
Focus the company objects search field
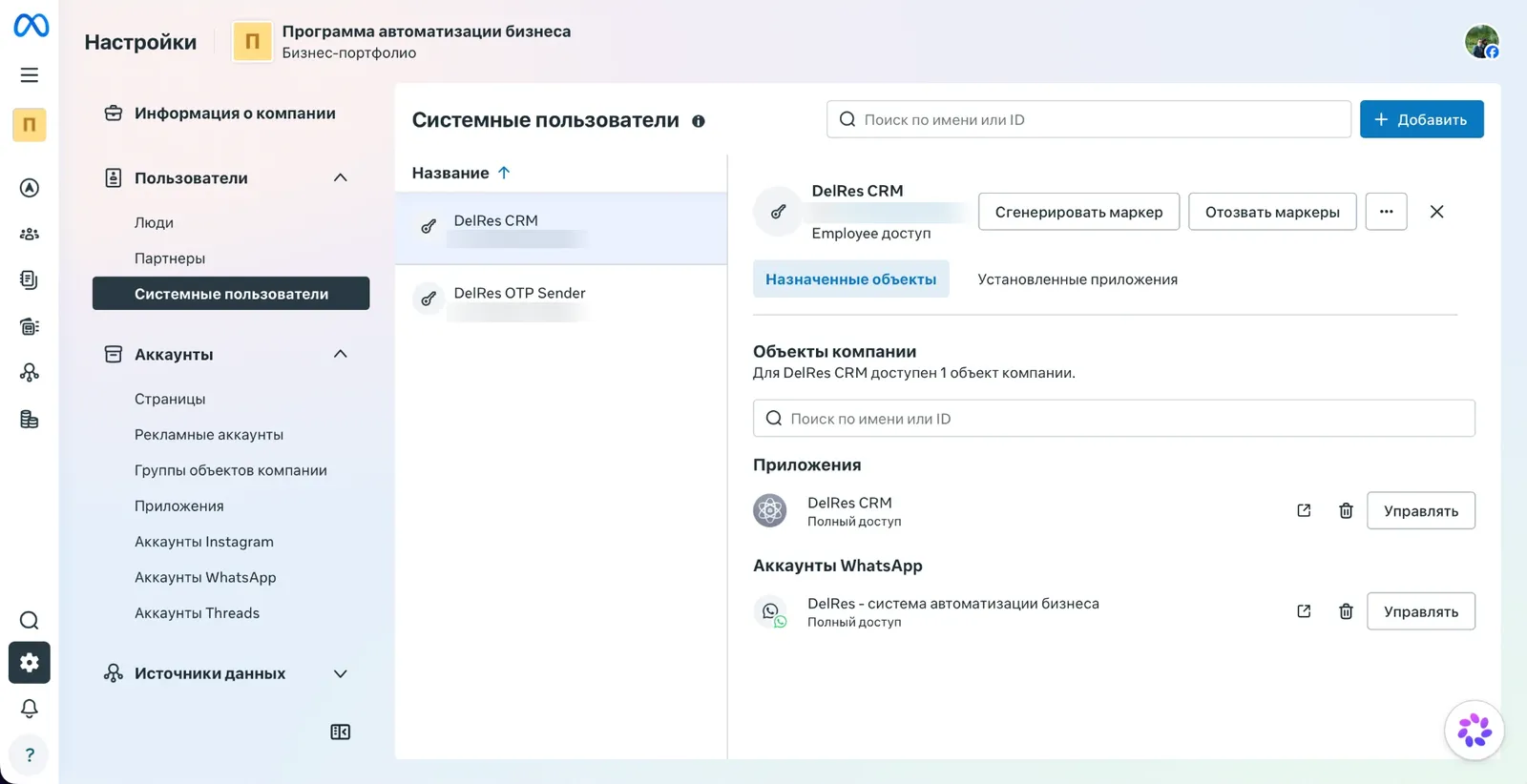(x=1114, y=419)
